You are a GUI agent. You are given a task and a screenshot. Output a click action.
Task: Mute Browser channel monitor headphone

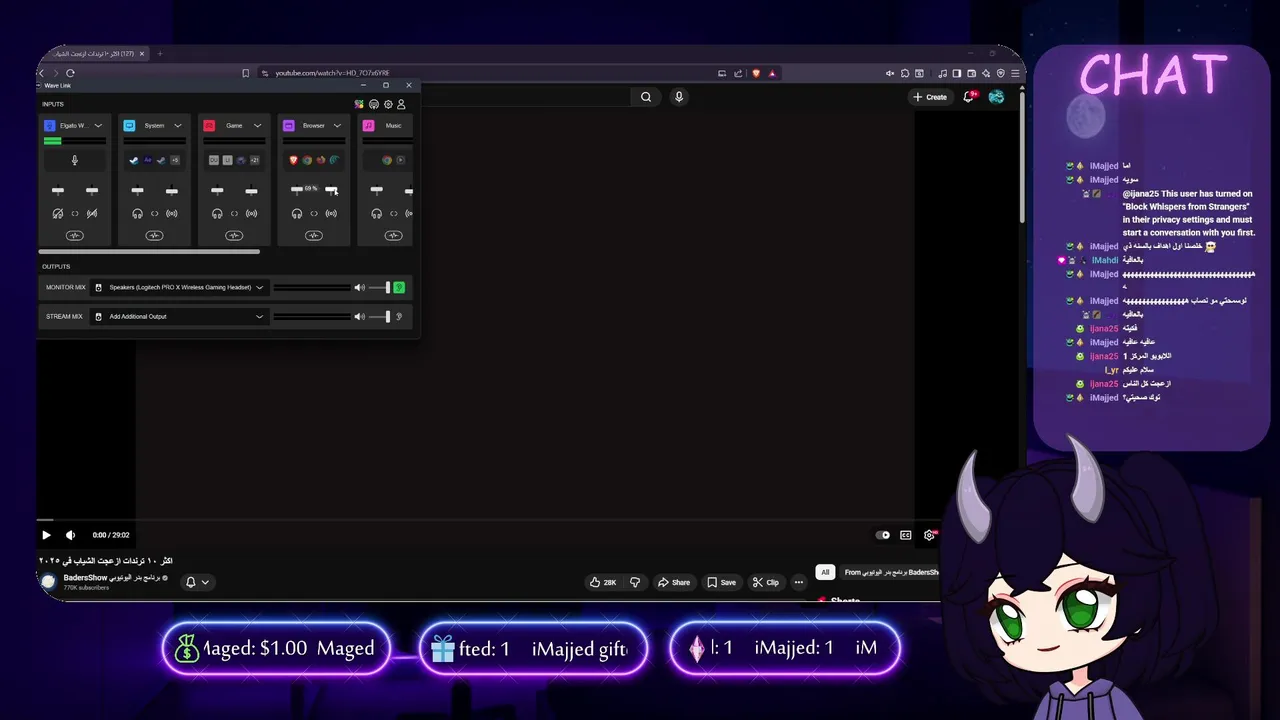pos(297,213)
